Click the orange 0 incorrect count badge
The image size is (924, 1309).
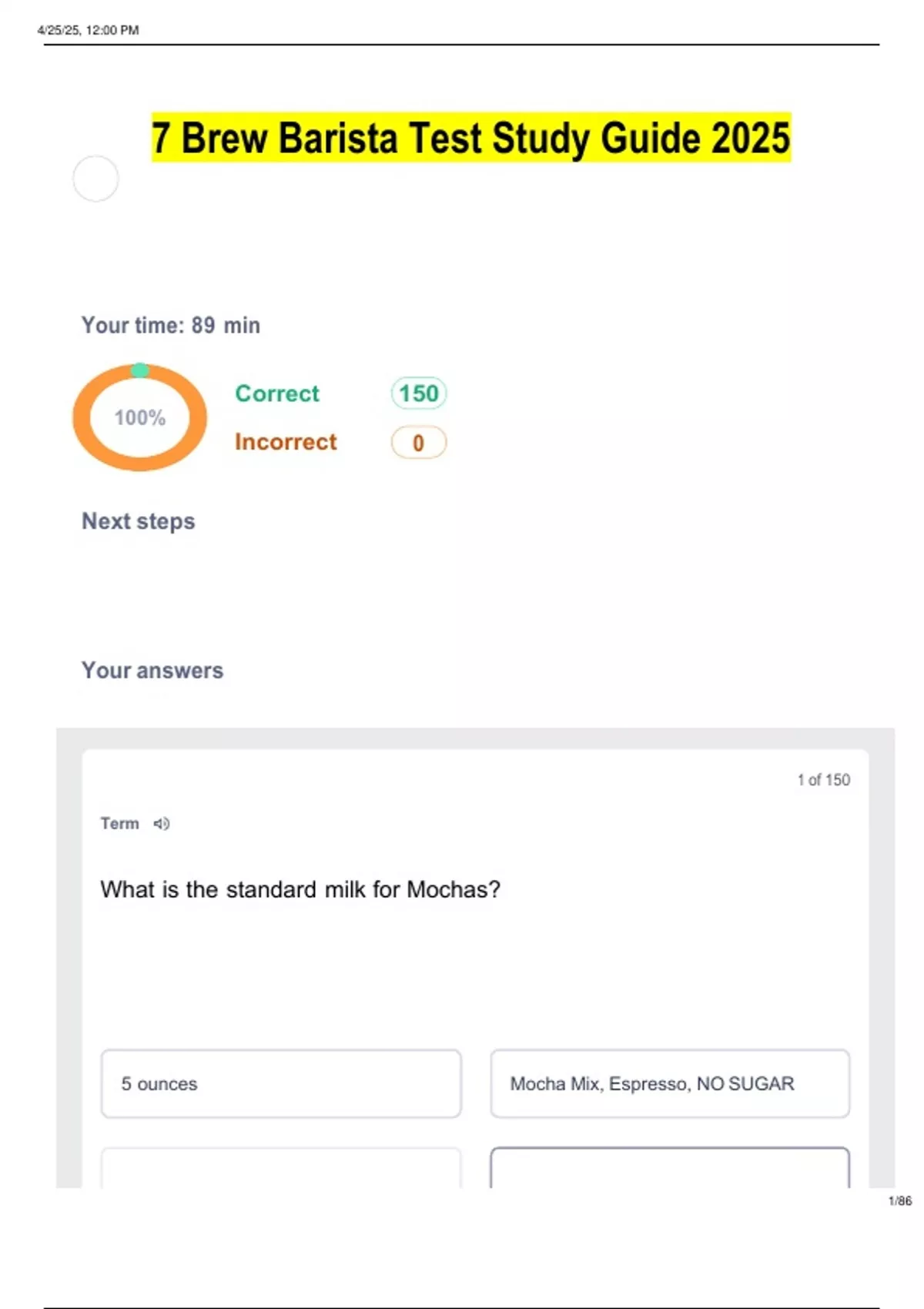point(418,443)
